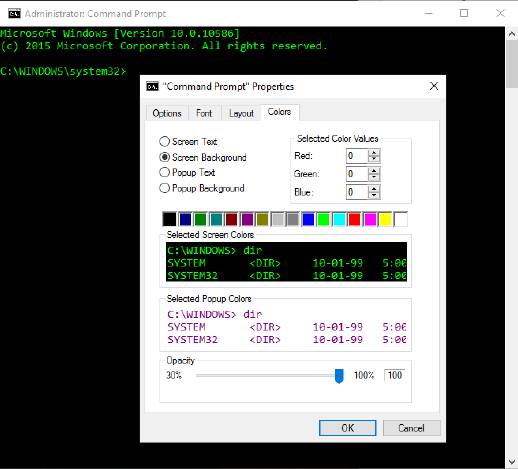Pick the cyan color swatch

(x=339, y=219)
